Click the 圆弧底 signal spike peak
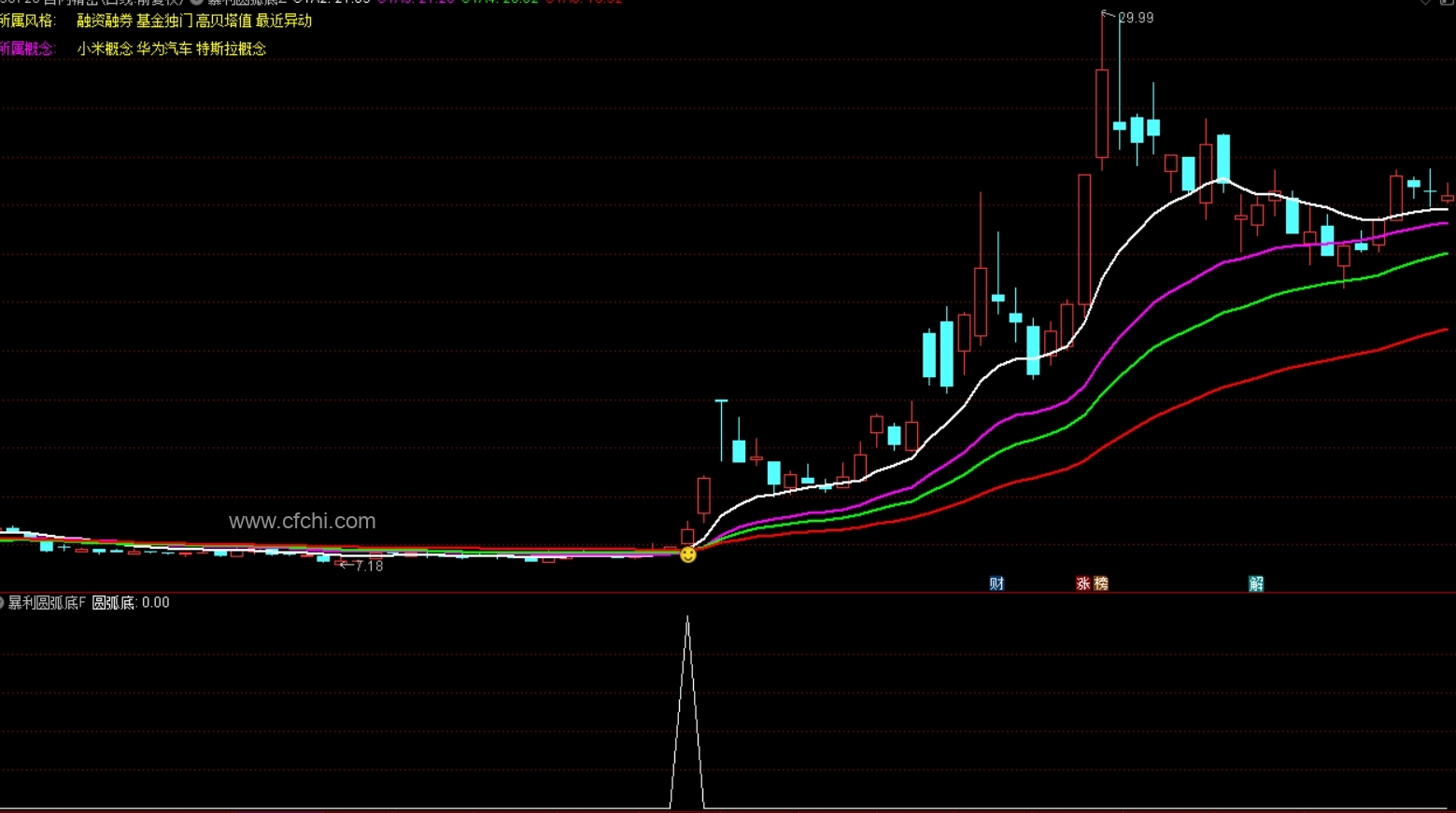Image resolution: width=1456 pixels, height=813 pixels. [687, 618]
